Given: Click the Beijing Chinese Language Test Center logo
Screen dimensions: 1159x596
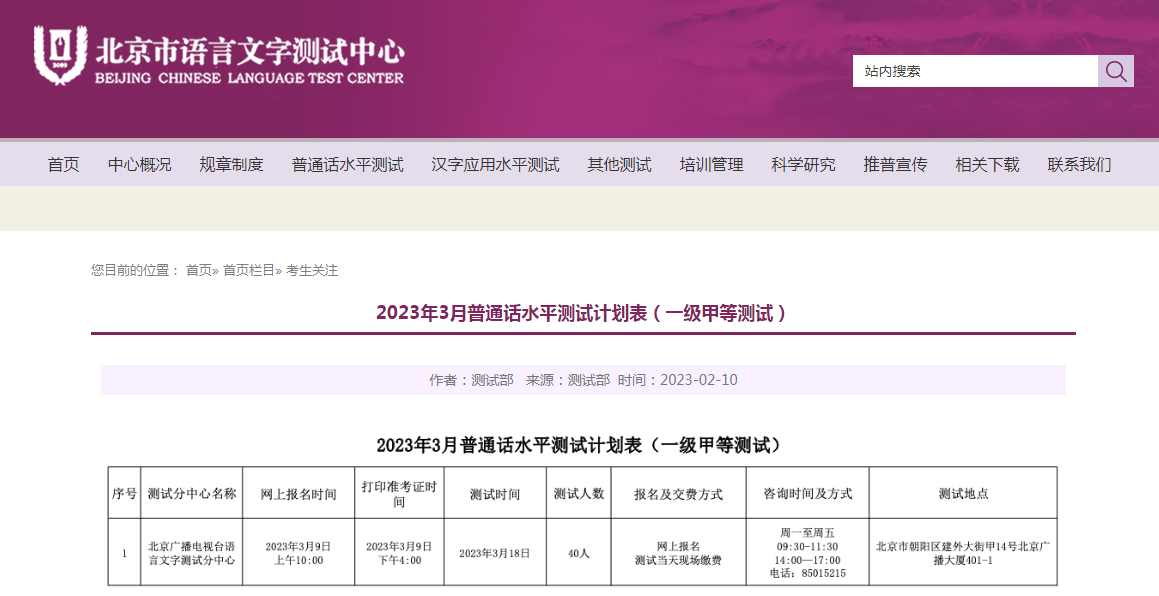Looking at the screenshot, I should click(219, 57).
